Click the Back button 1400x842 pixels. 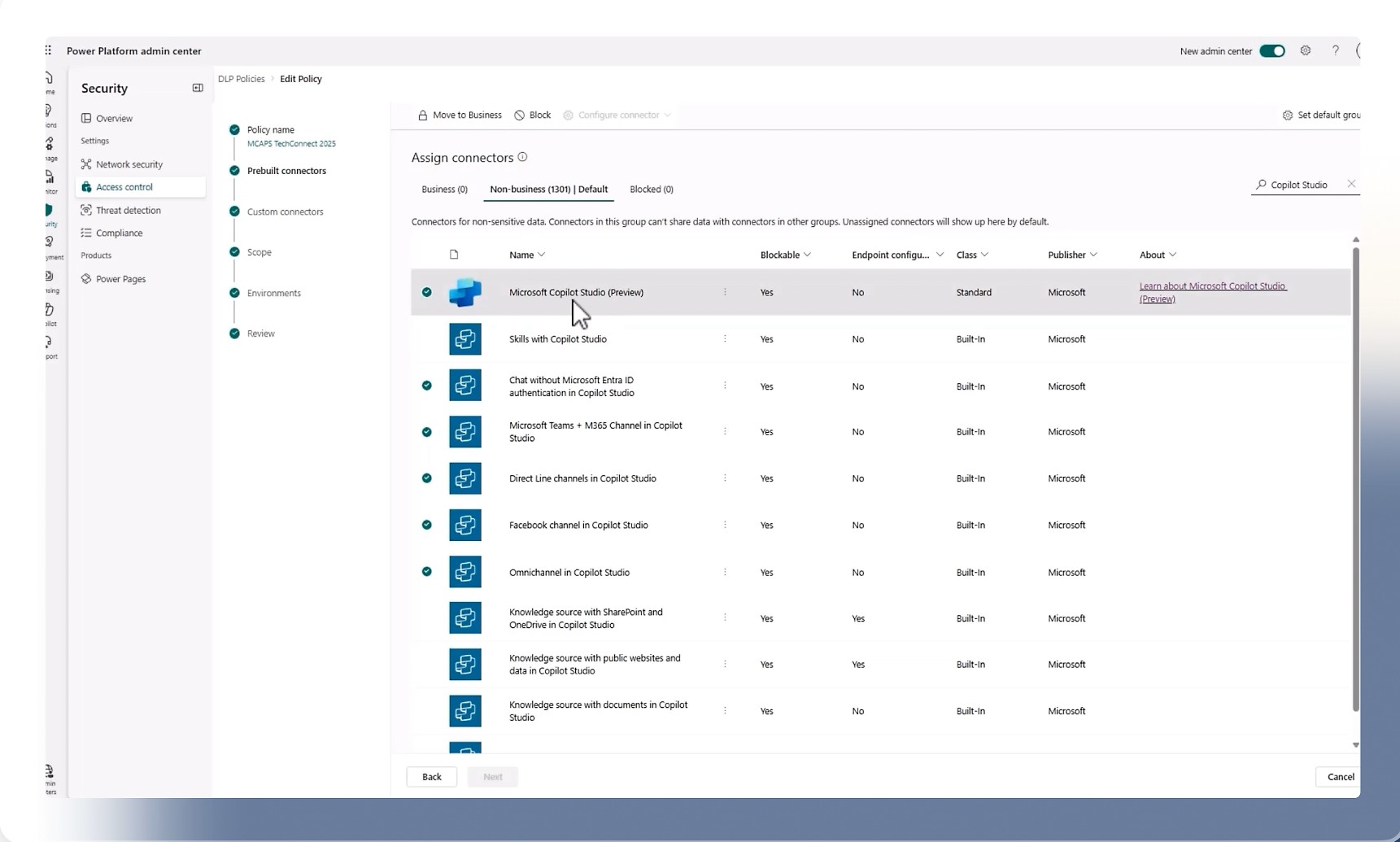(431, 777)
